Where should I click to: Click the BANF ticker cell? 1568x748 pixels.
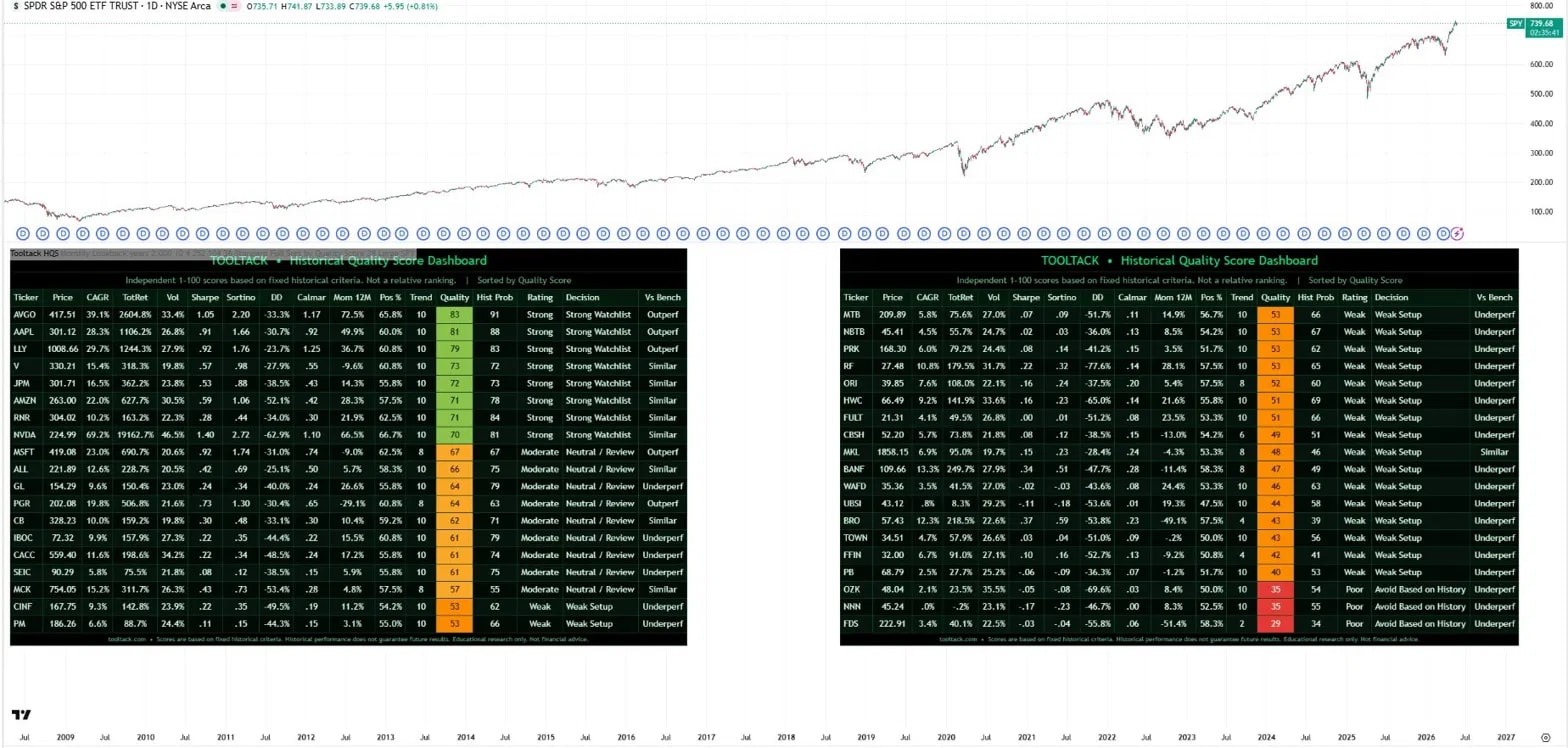coord(856,468)
